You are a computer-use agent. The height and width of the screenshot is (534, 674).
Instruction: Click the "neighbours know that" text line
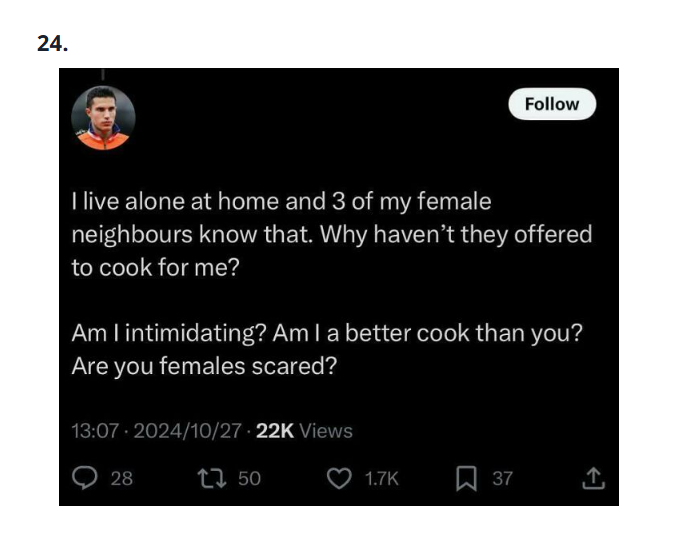[331, 235]
